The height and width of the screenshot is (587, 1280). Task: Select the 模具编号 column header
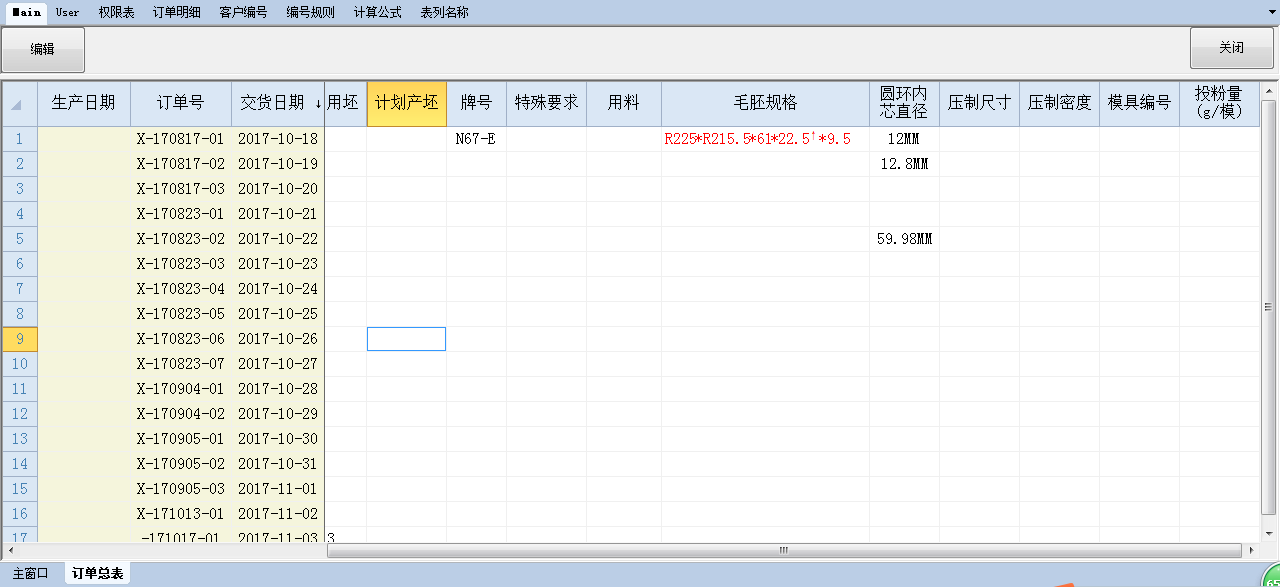tap(1139, 104)
